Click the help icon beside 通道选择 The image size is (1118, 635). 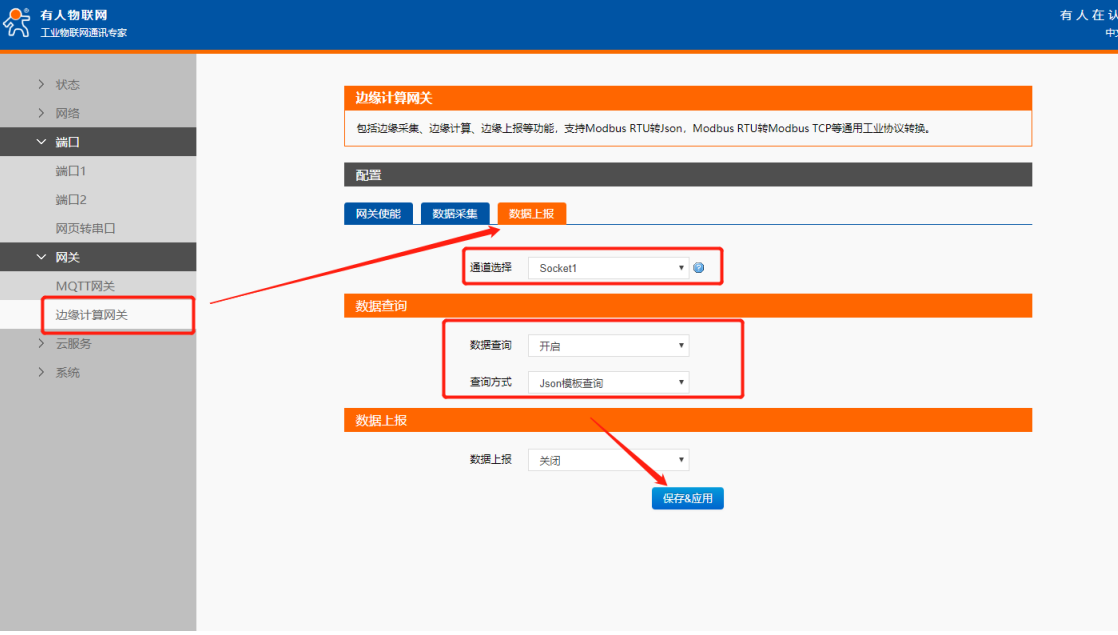click(x=699, y=268)
